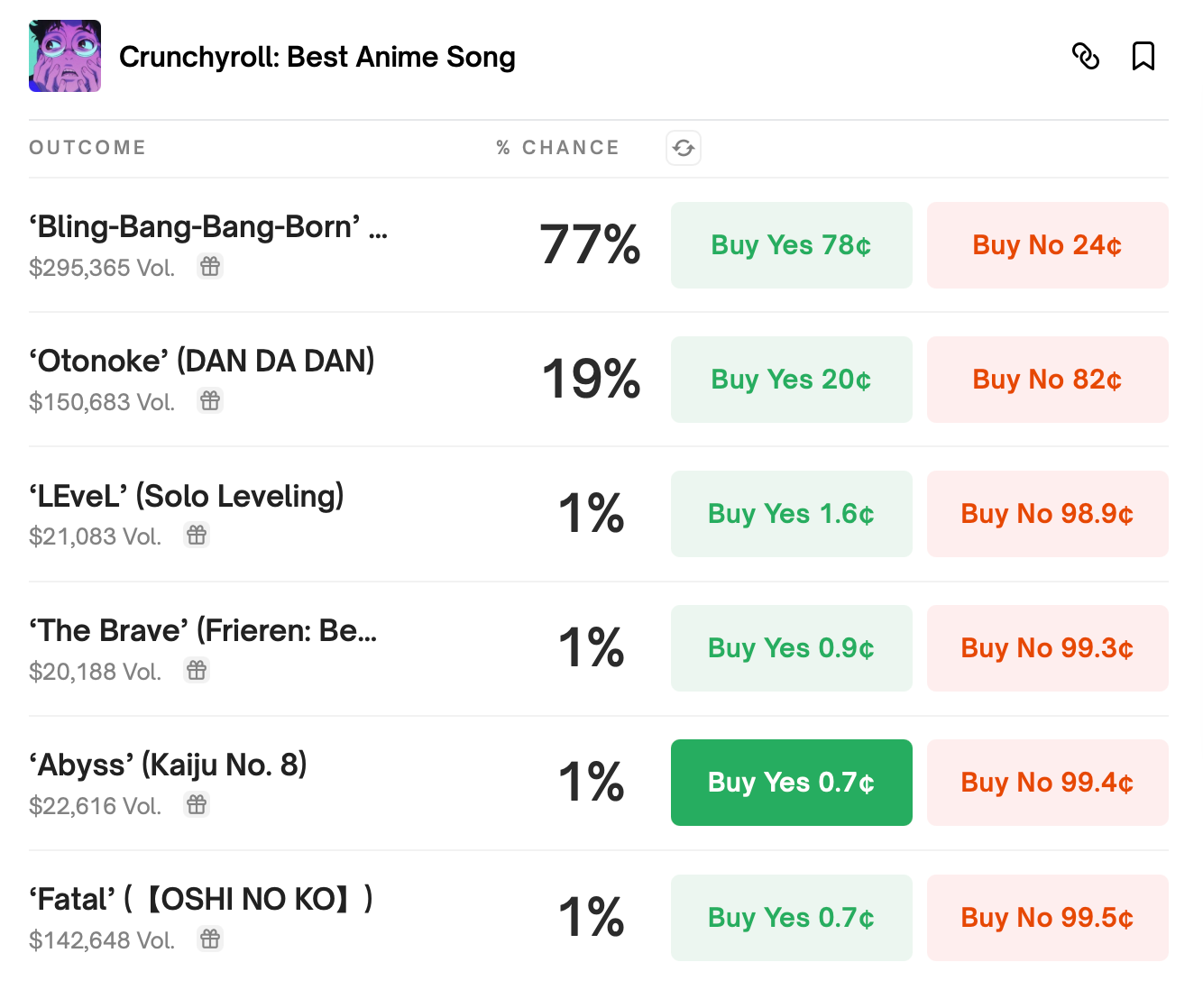This screenshot has width=1203, height=1008.
Task: Click the gift icon under Fatal
Action: (210, 939)
